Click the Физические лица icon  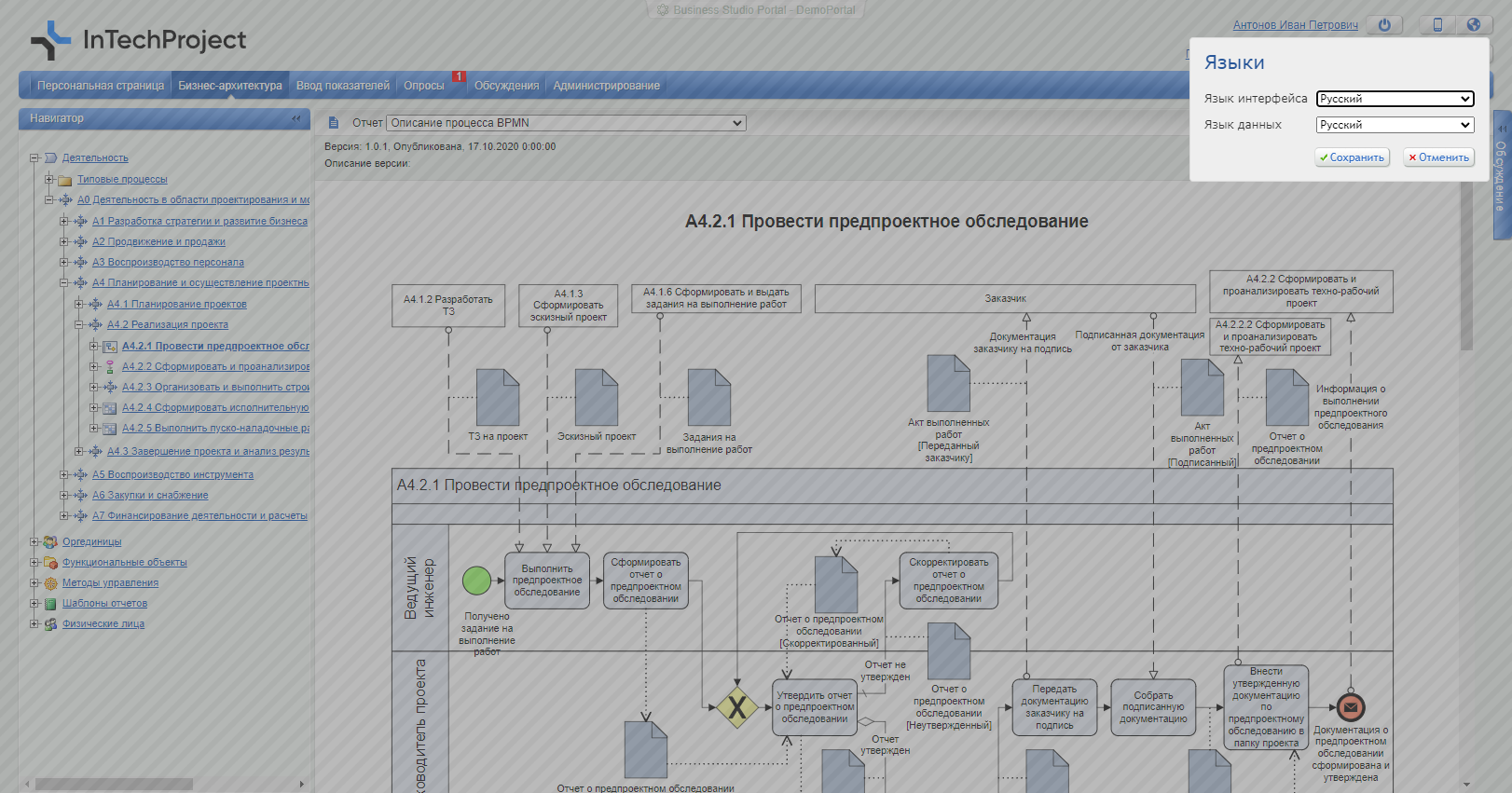click(x=50, y=624)
